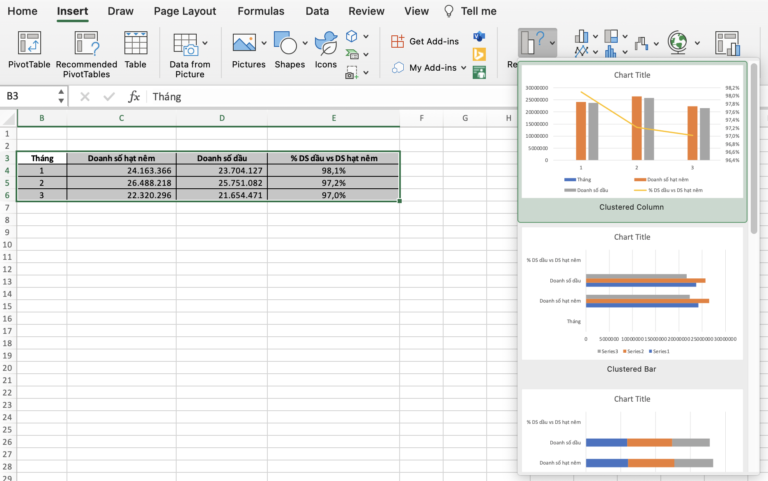
Task: Click the Recommended Charts icon
Action: pos(534,42)
